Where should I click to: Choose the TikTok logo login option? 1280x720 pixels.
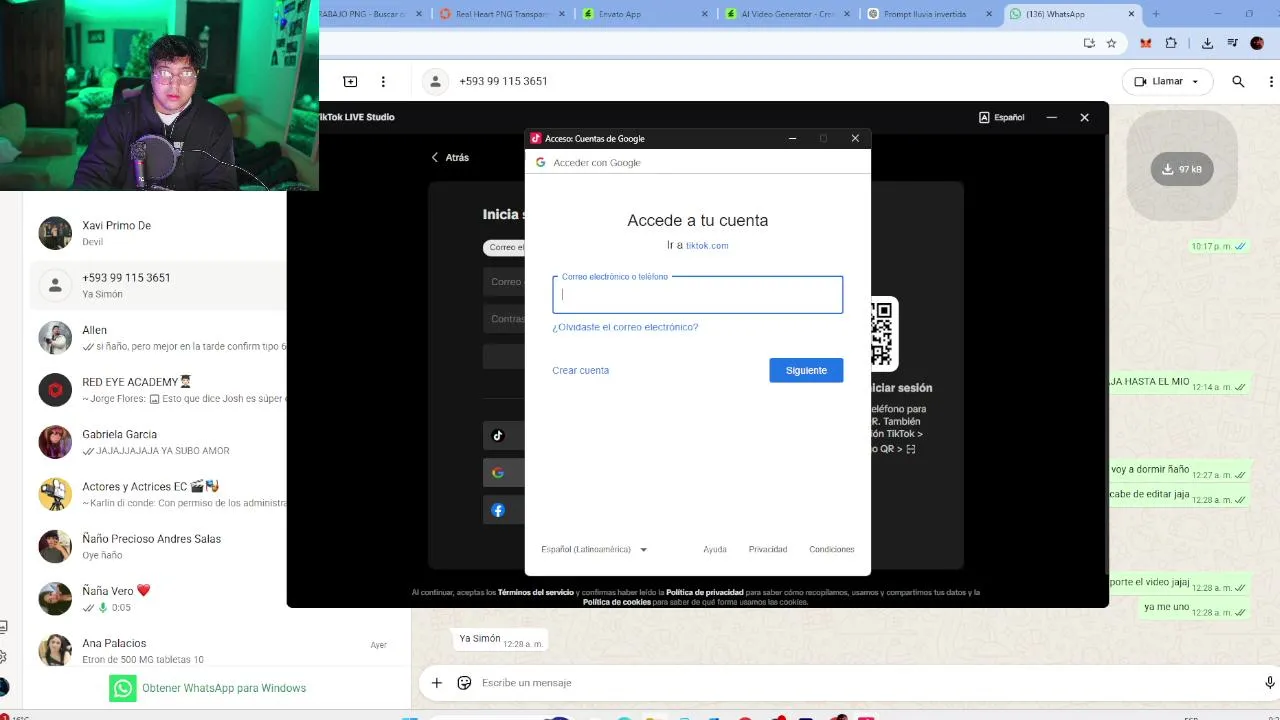(498, 435)
